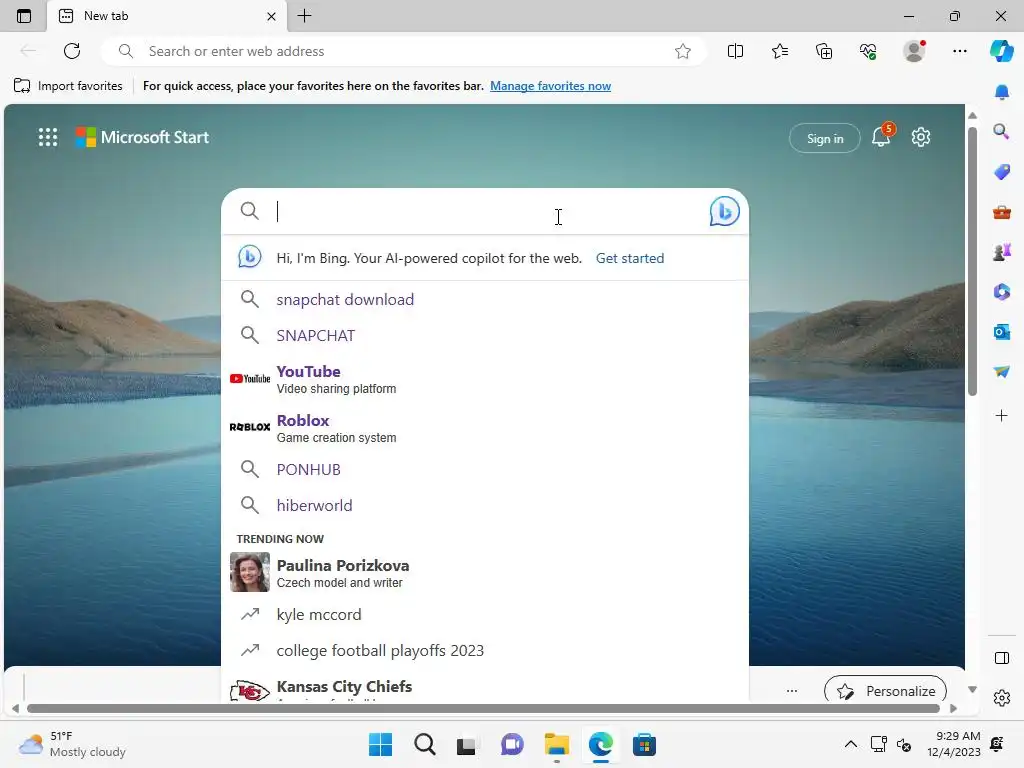The image size is (1024, 768).
Task: Open page settings gear icon
Action: (x=921, y=137)
